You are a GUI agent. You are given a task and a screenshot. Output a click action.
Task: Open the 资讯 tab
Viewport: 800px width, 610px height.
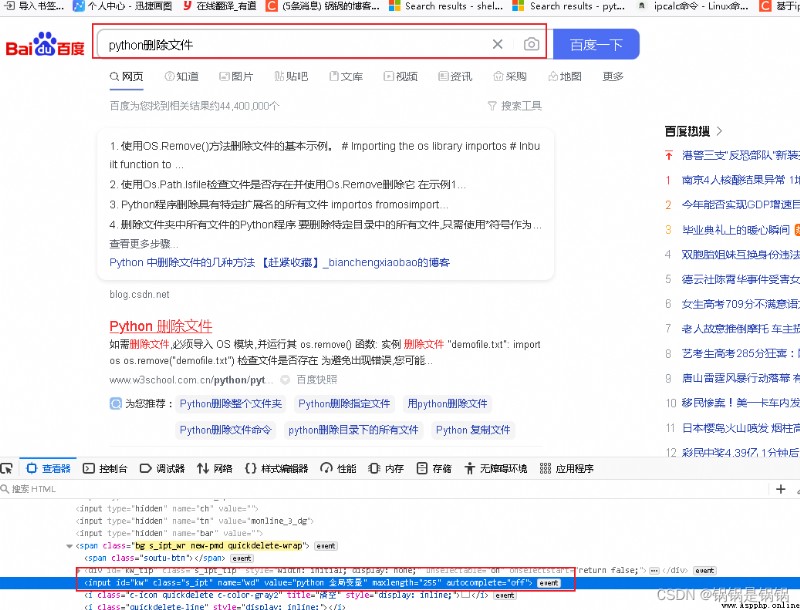coord(455,77)
